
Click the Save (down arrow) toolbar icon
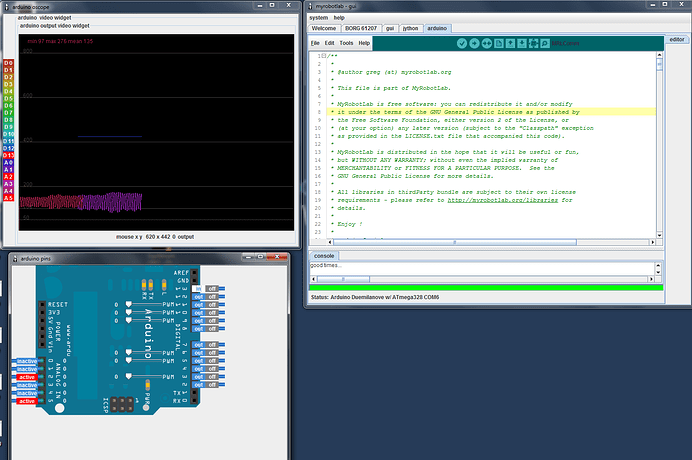click(x=522, y=43)
